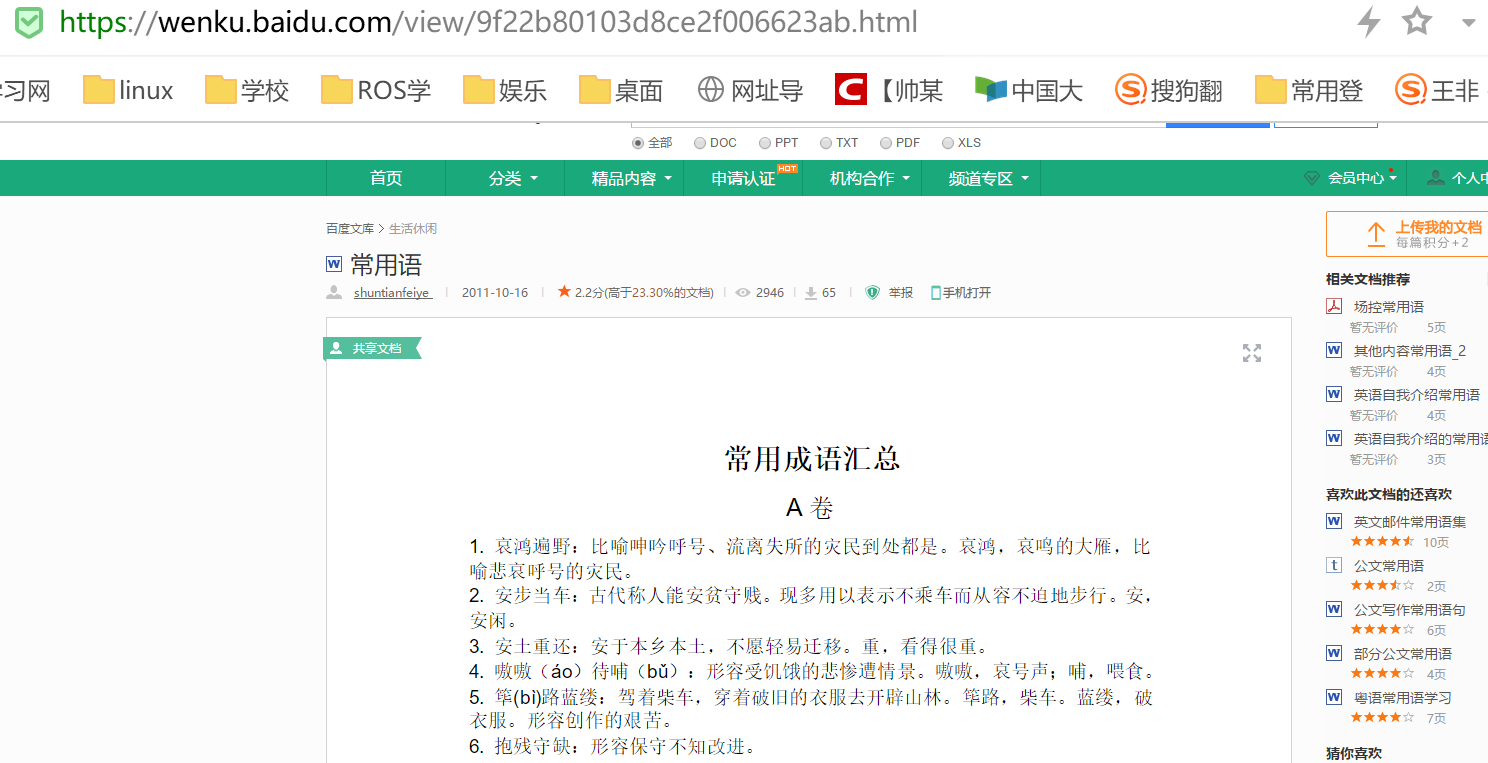Click the orange rating star icon
This screenshot has height=763, width=1488.
click(564, 292)
